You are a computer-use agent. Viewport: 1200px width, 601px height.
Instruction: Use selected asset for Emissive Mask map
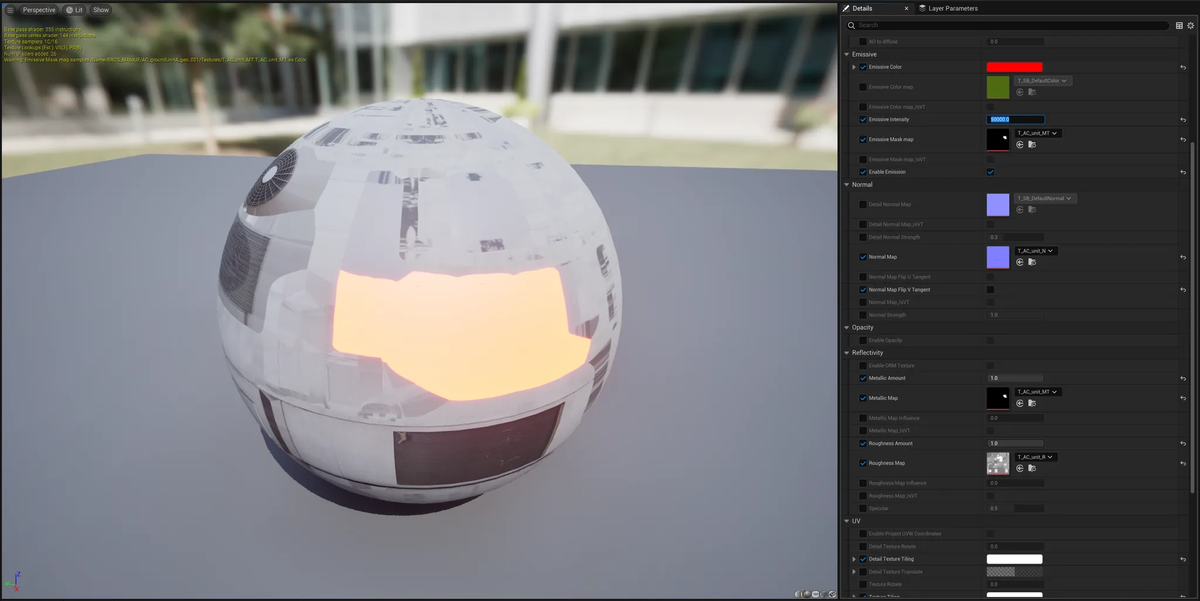[x=1020, y=144]
